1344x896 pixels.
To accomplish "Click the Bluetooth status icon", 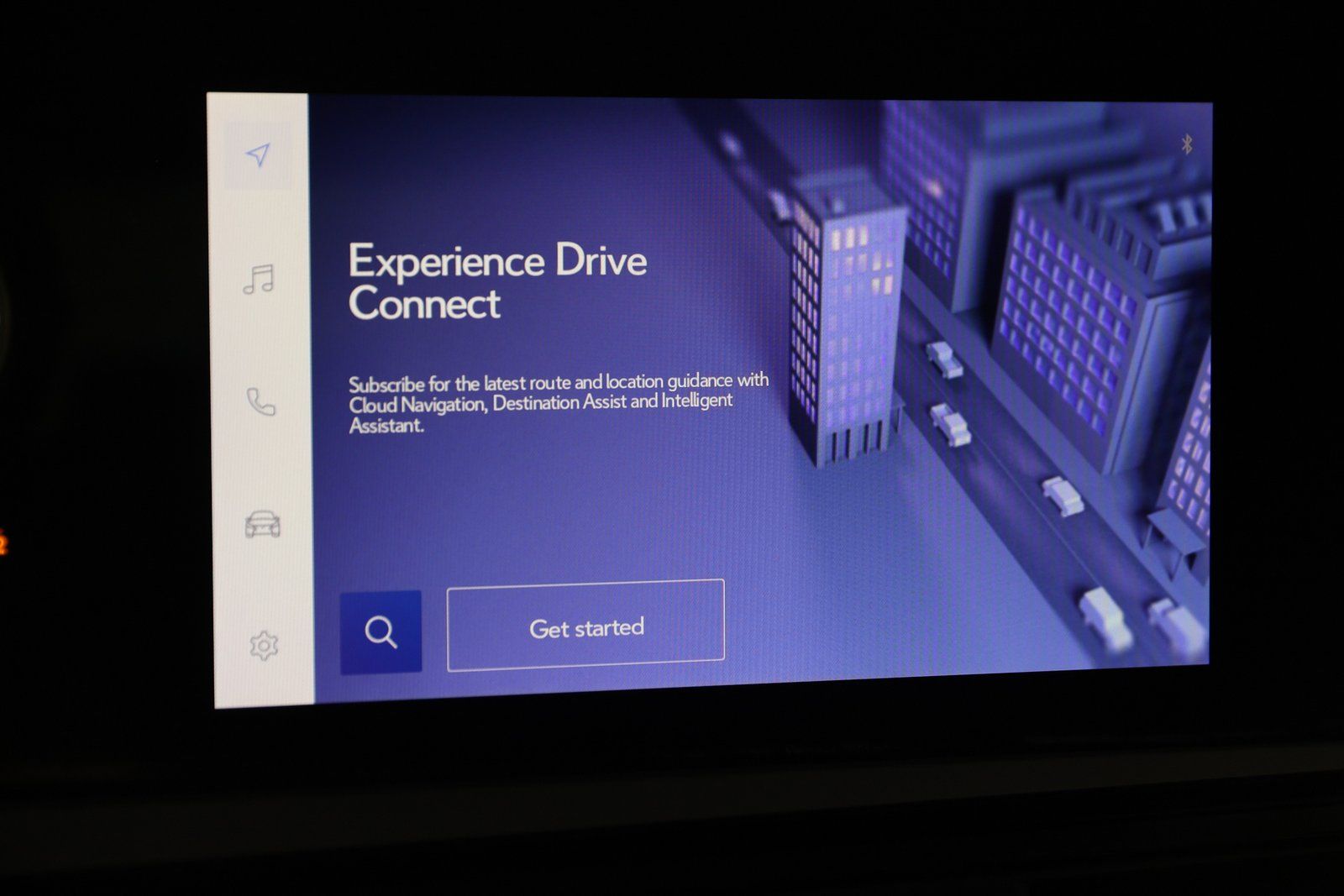I will point(1187,144).
